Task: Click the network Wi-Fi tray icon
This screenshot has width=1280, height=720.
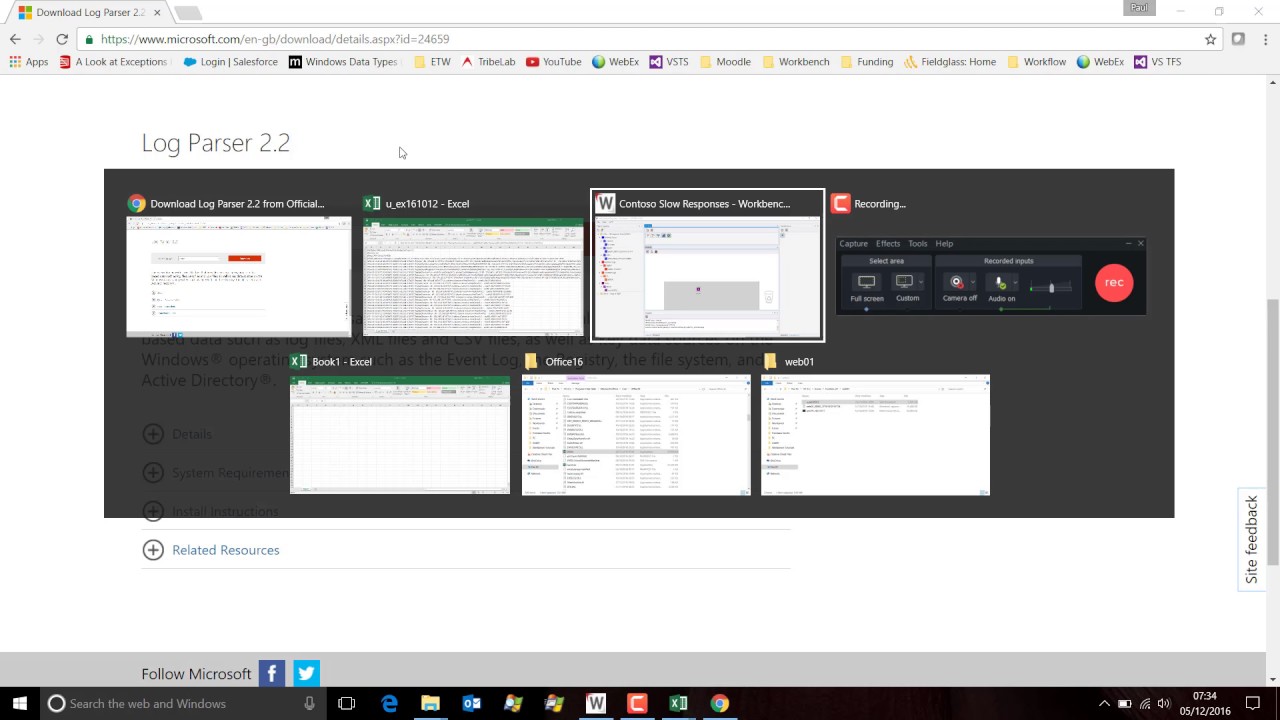Action: pyautogui.click(x=1144, y=703)
